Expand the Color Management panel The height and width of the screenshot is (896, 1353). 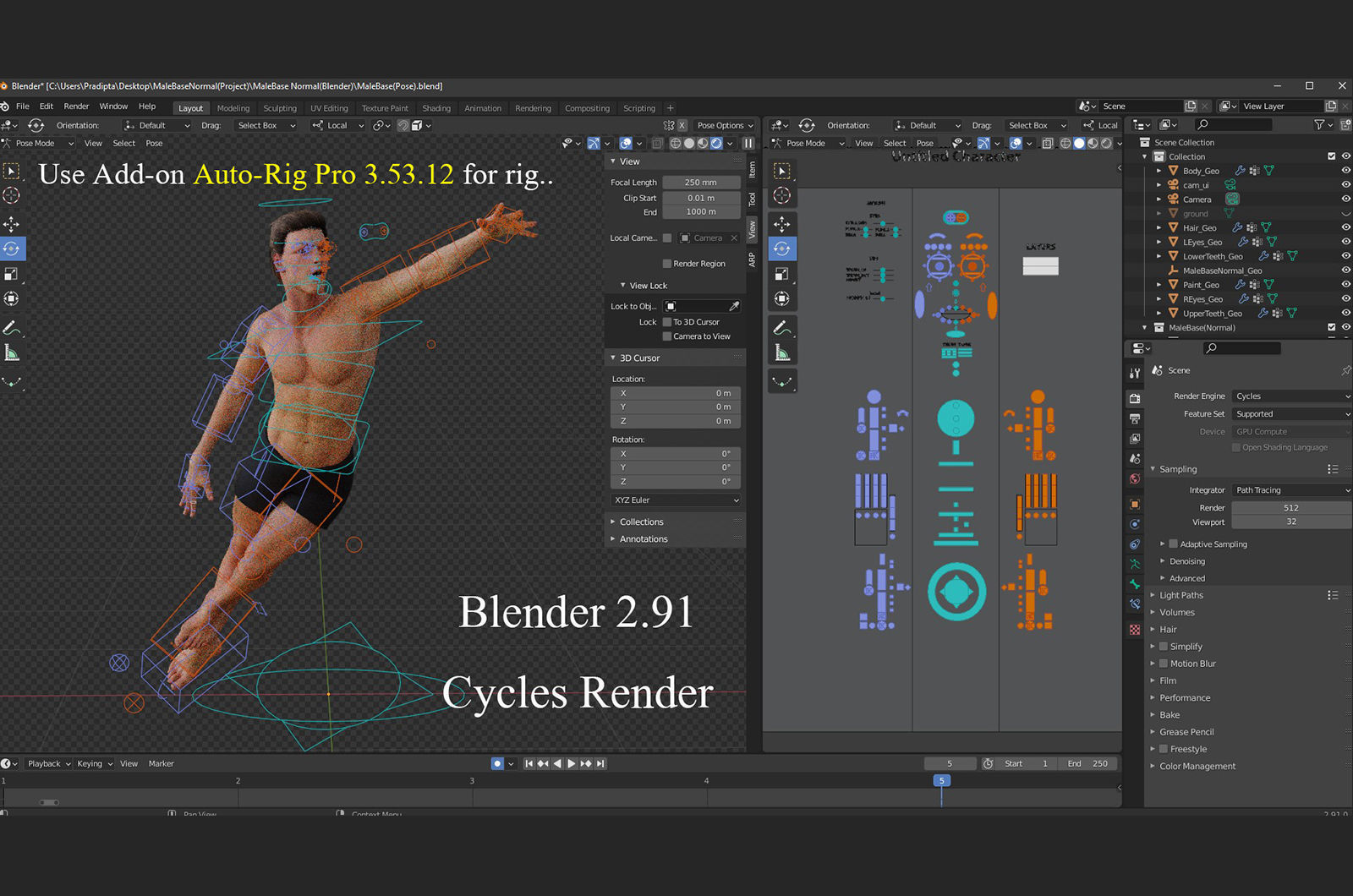[1197, 767]
